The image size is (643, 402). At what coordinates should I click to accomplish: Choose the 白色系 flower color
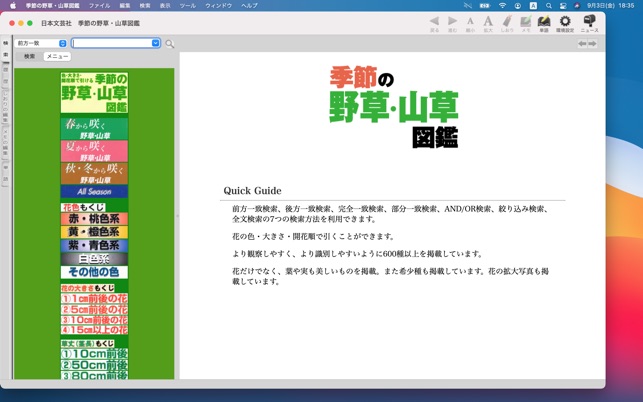tap(94, 259)
